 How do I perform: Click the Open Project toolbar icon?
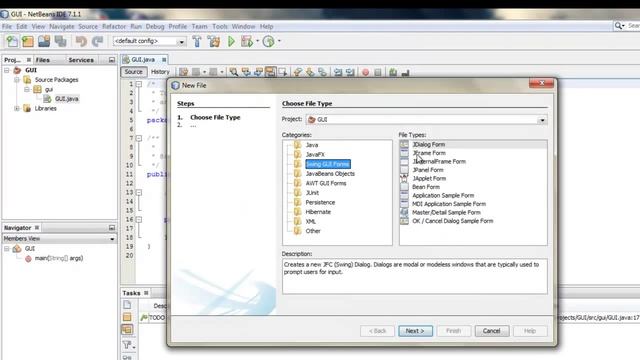coord(44,41)
